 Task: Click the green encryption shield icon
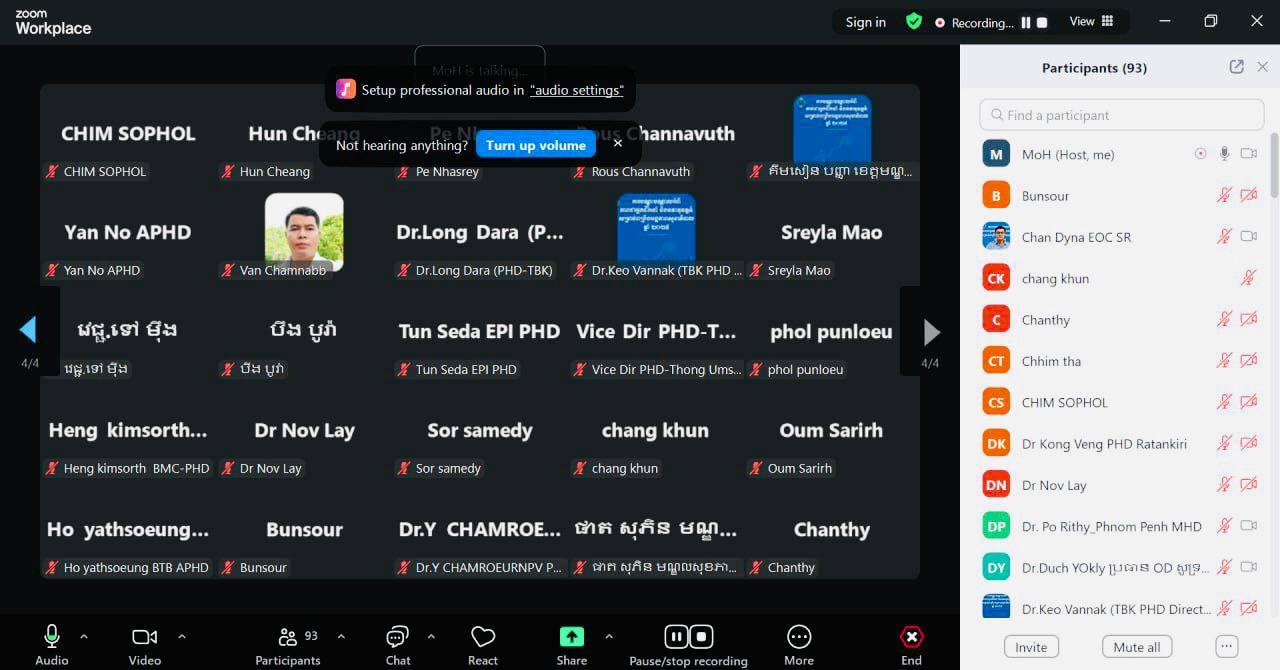[x=913, y=21]
